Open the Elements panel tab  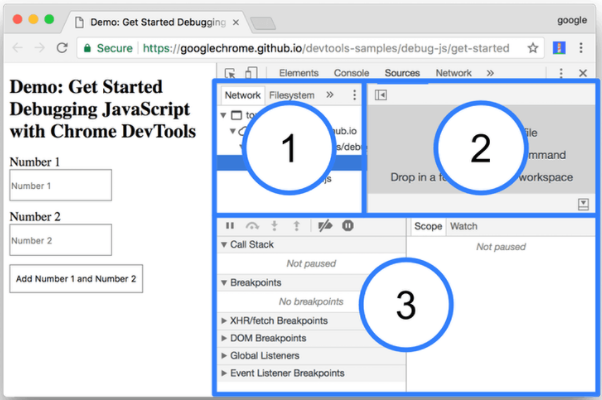pyautogui.click(x=299, y=73)
